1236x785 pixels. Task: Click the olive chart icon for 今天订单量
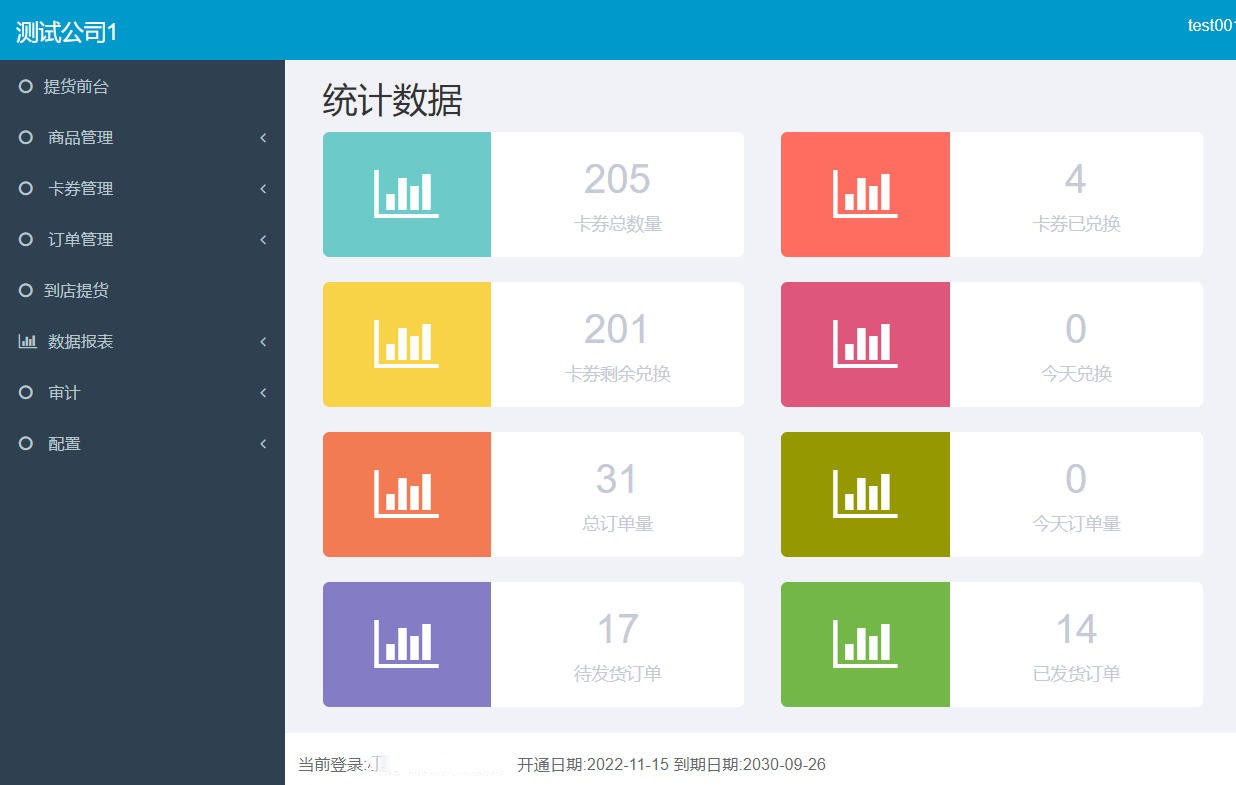(865, 494)
